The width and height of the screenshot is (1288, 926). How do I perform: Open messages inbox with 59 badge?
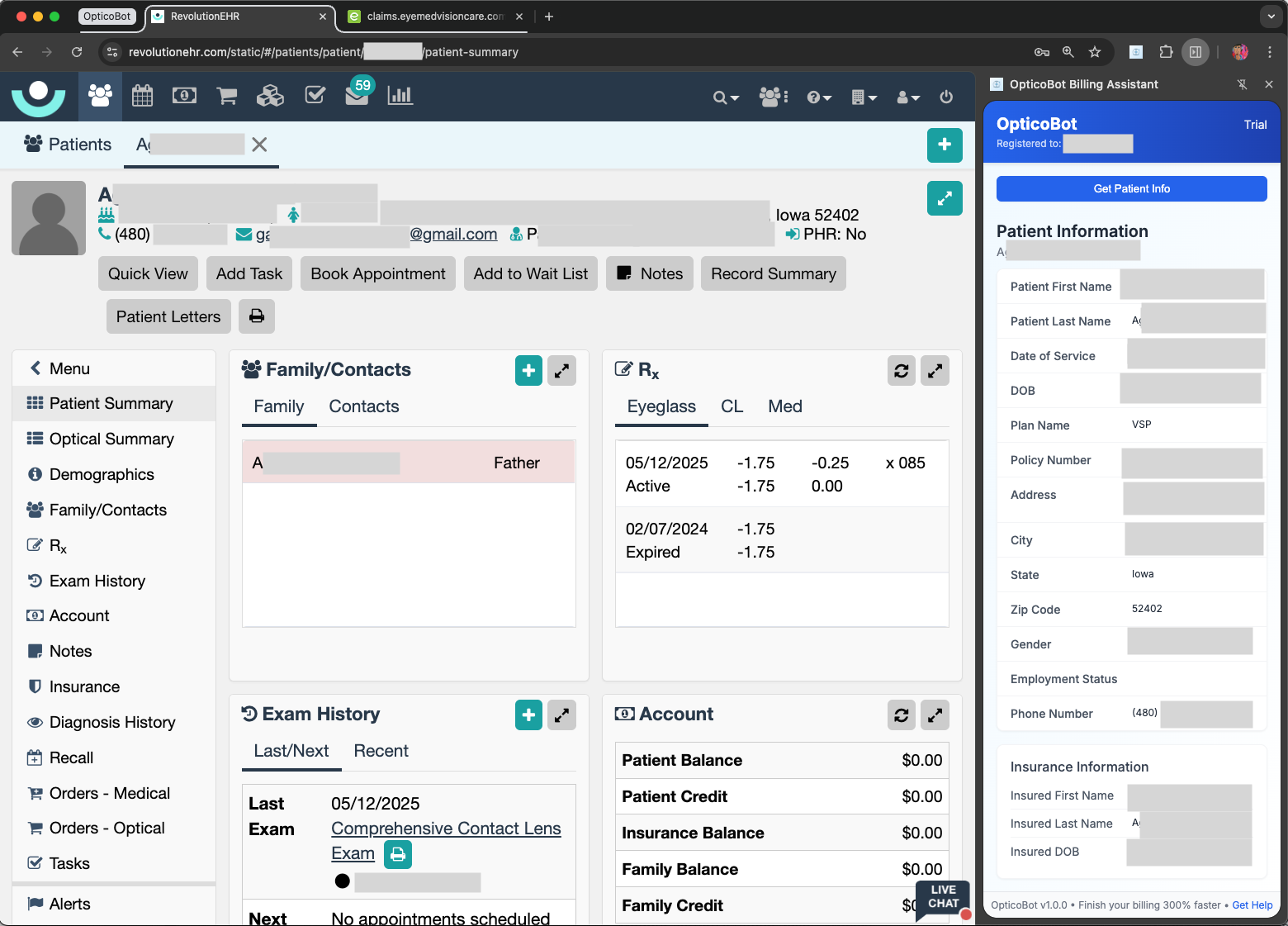pos(357,96)
